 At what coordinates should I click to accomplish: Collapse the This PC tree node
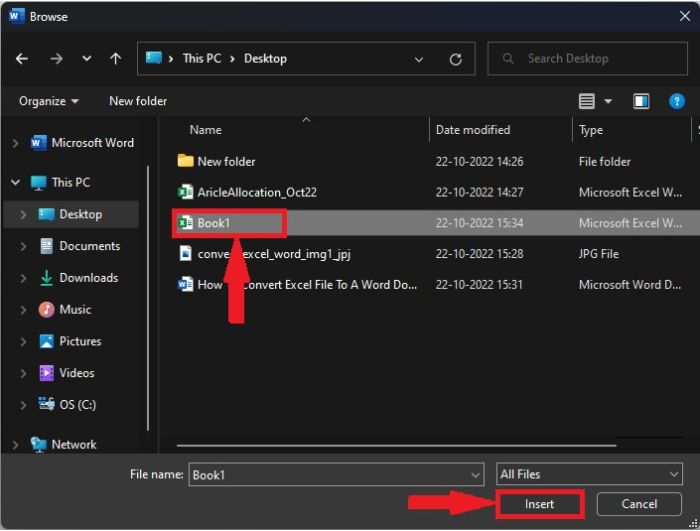point(15,182)
